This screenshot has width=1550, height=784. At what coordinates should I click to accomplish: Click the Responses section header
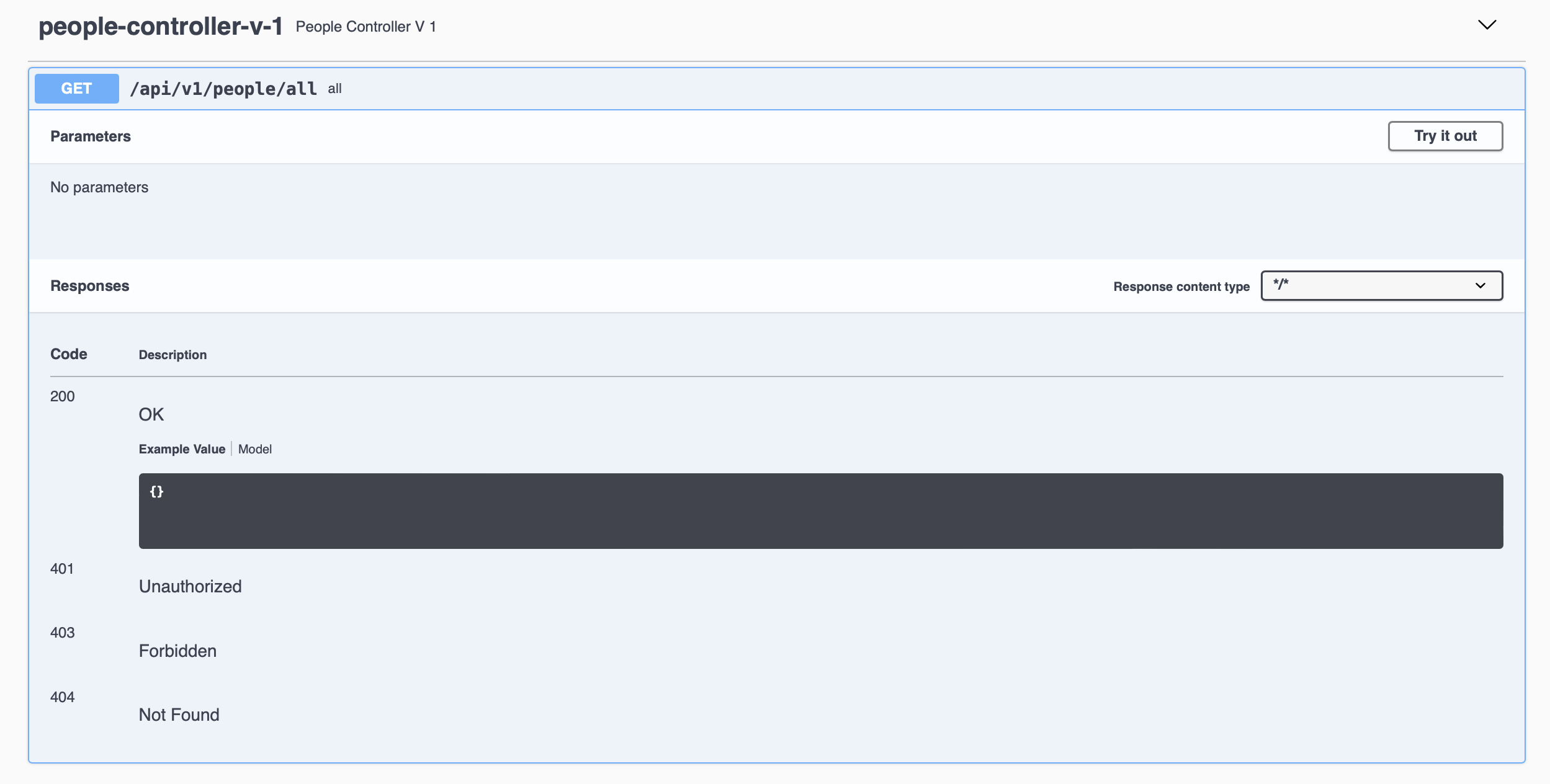click(90, 286)
